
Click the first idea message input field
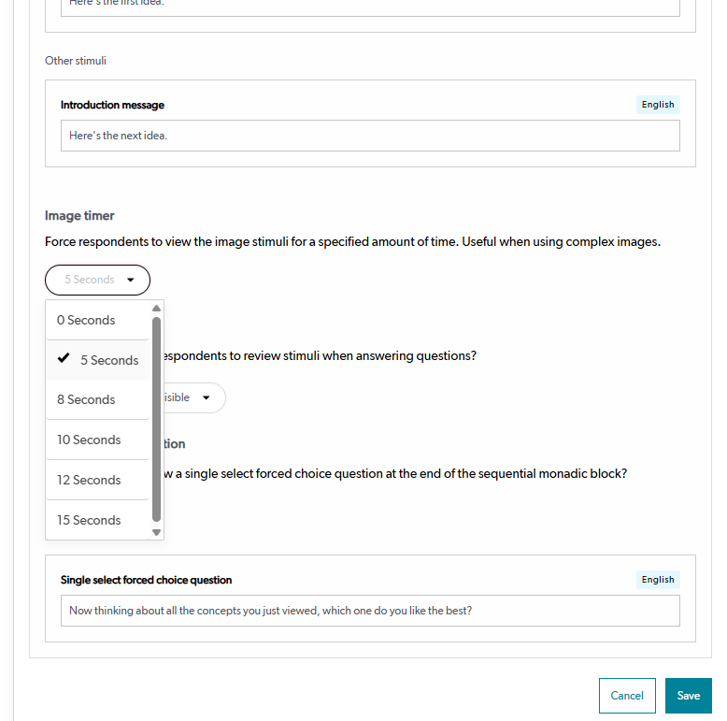point(370,6)
